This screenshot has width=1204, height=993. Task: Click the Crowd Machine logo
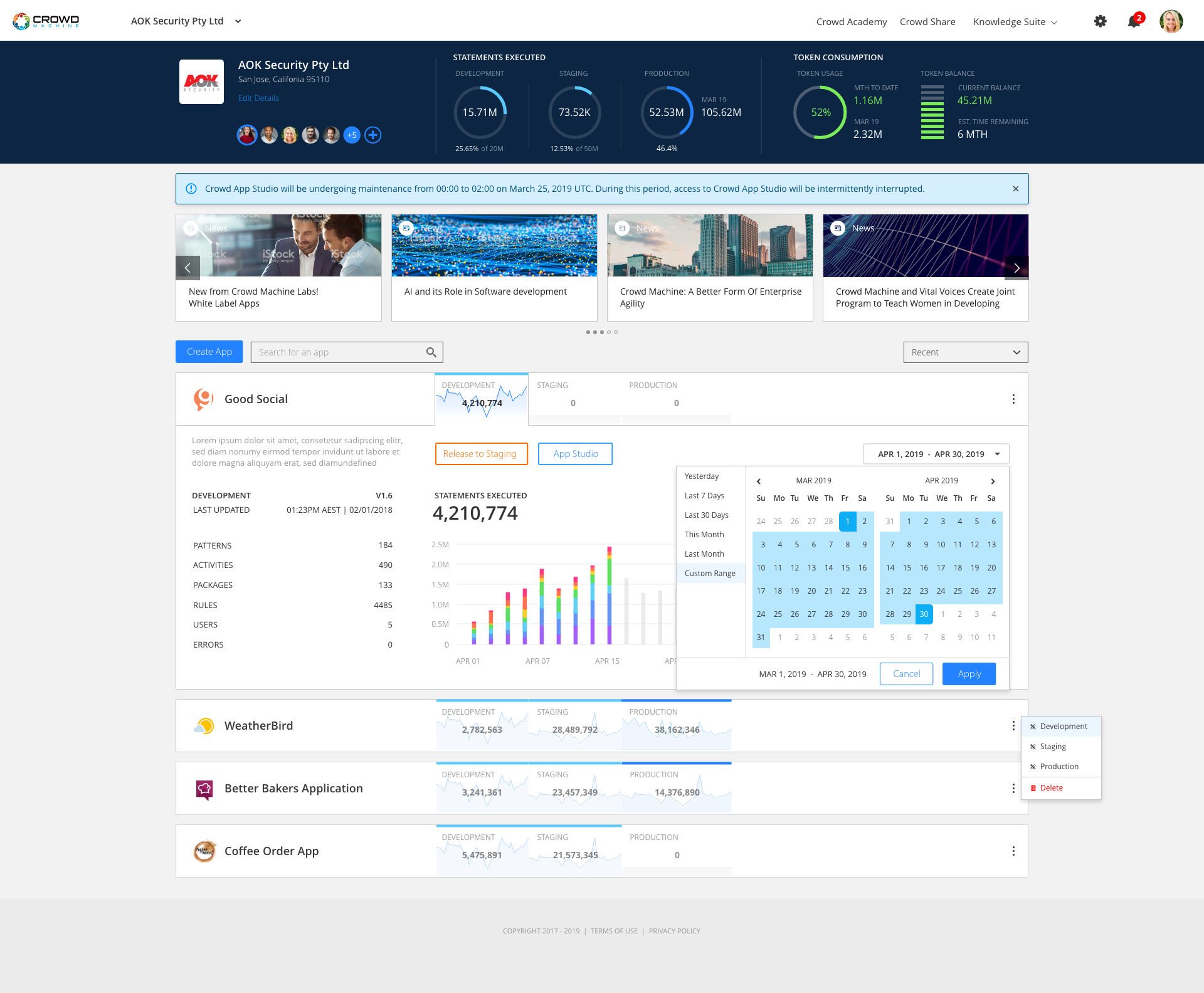pyautogui.click(x=46, y=21)
